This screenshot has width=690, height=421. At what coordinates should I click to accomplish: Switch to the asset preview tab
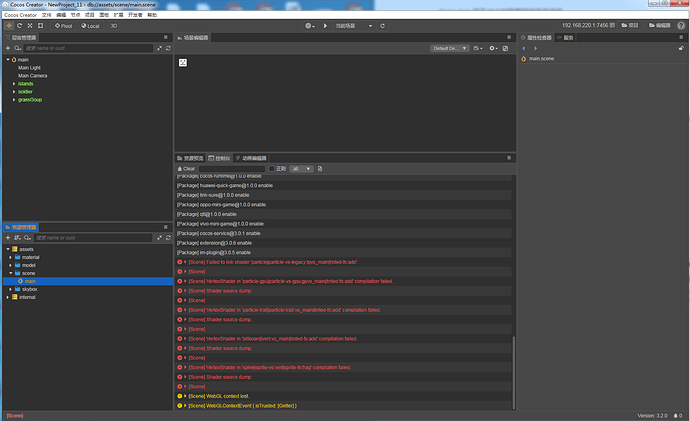coord(190,158)
